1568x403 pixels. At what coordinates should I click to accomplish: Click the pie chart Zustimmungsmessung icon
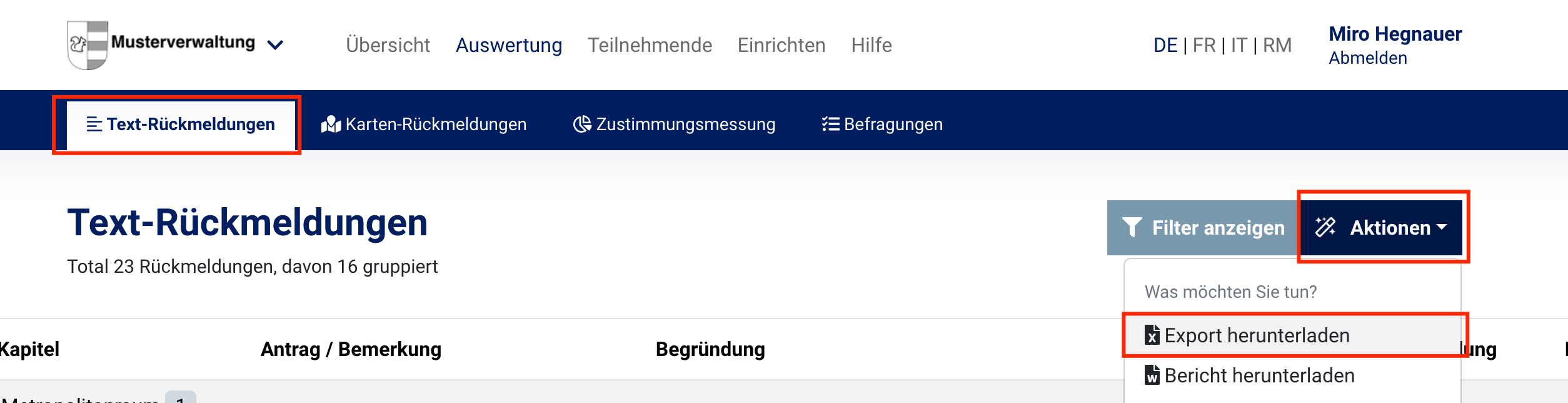coord(582,124)
